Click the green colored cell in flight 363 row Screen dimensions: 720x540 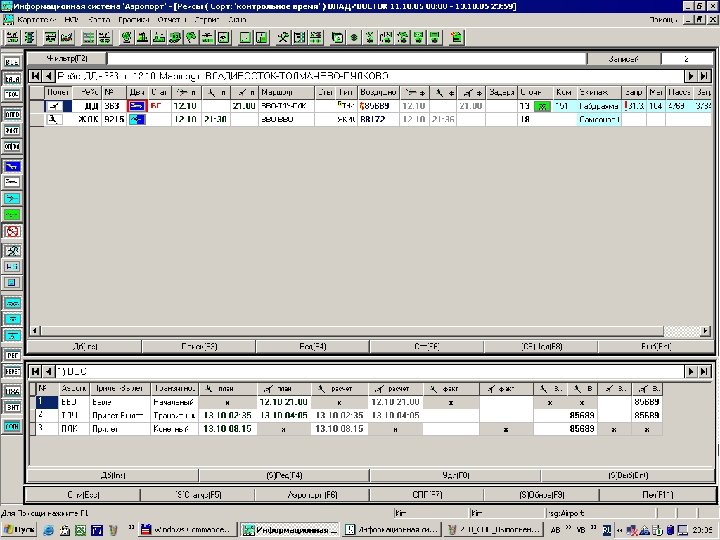coord(543,106)
